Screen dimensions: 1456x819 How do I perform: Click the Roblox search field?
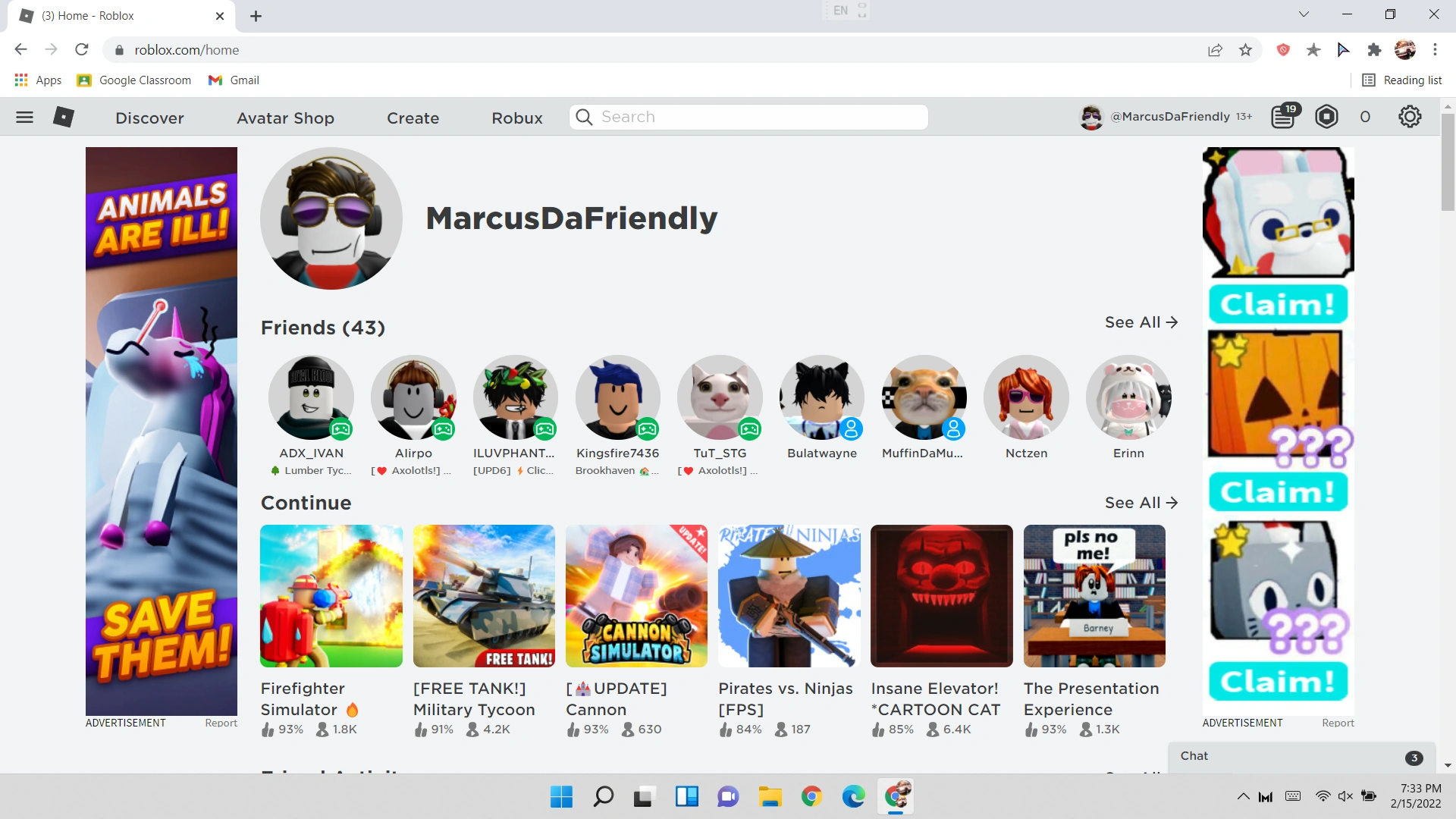(x=748, y=117)
